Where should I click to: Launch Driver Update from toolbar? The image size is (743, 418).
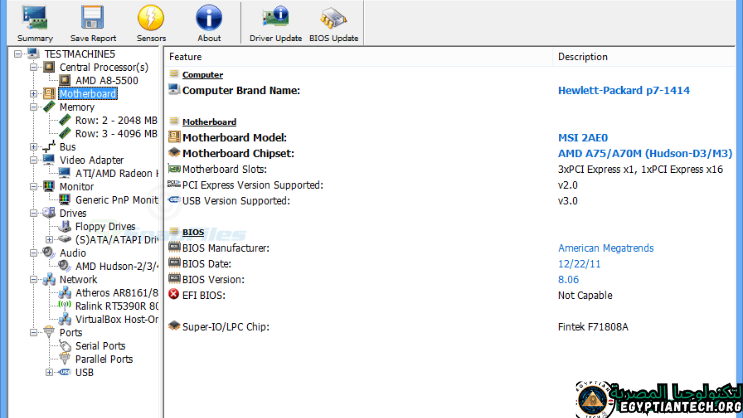click(275, 22)
